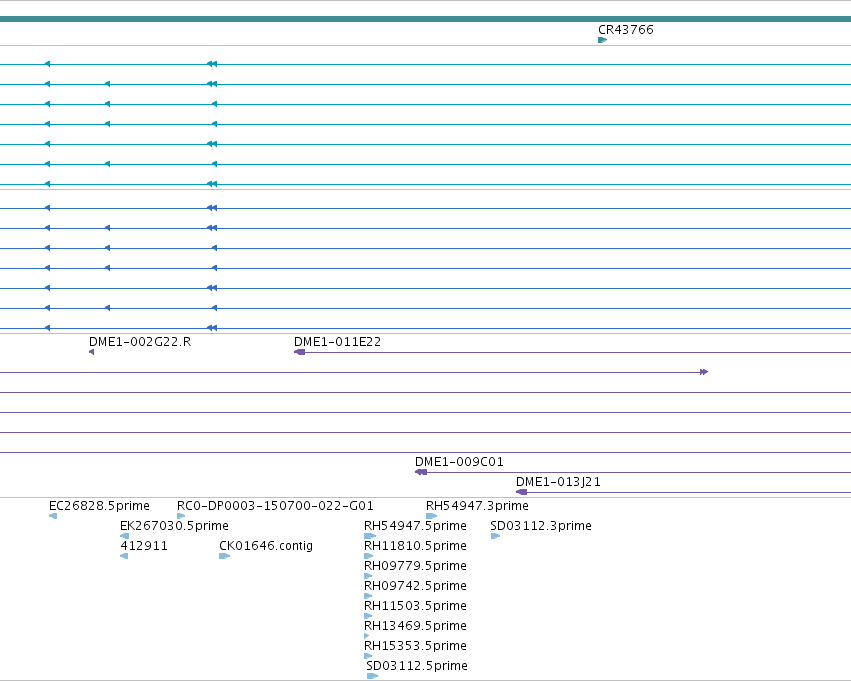Viewport: 851px width, 681px height.
Task: Open the RH11503.5prime label
Action: point(415,606)
